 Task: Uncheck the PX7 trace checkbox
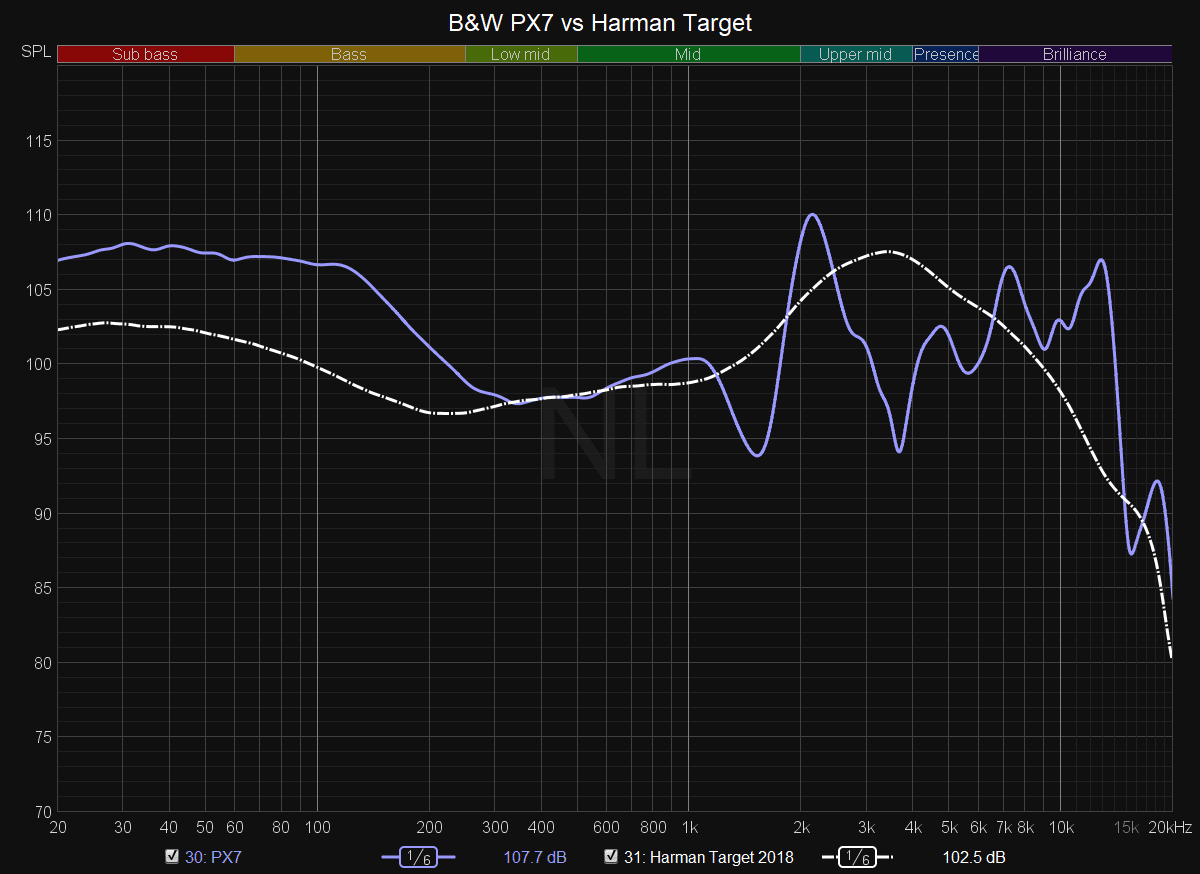pyautogui.click(x=173, y=857)
